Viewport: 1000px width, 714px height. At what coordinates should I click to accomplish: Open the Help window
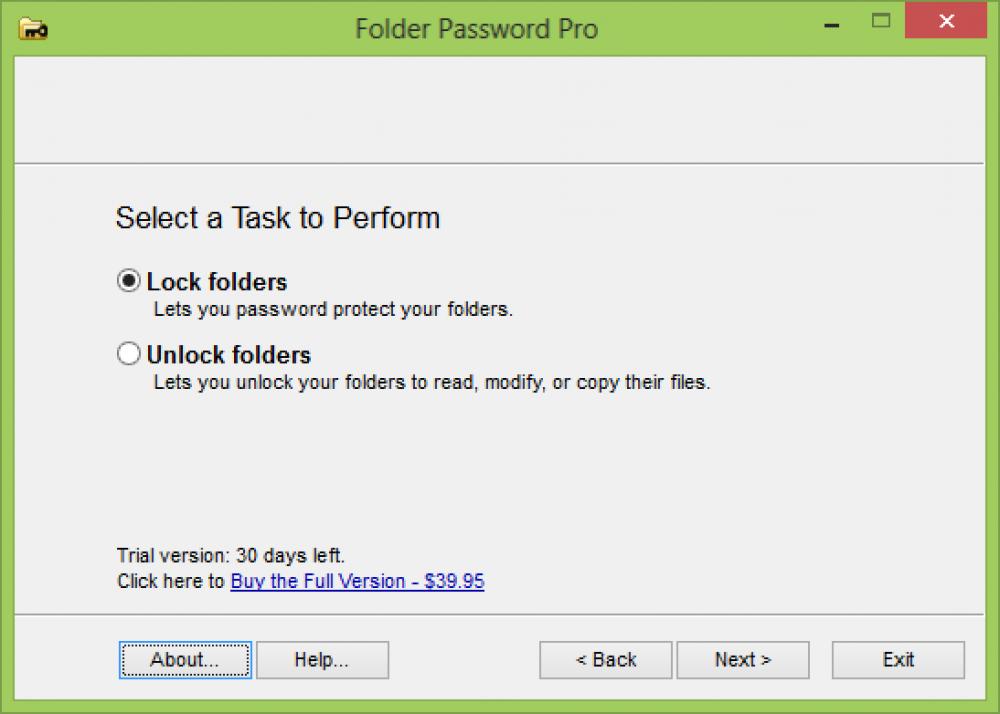pyautogui.click(x=322, y=659)
